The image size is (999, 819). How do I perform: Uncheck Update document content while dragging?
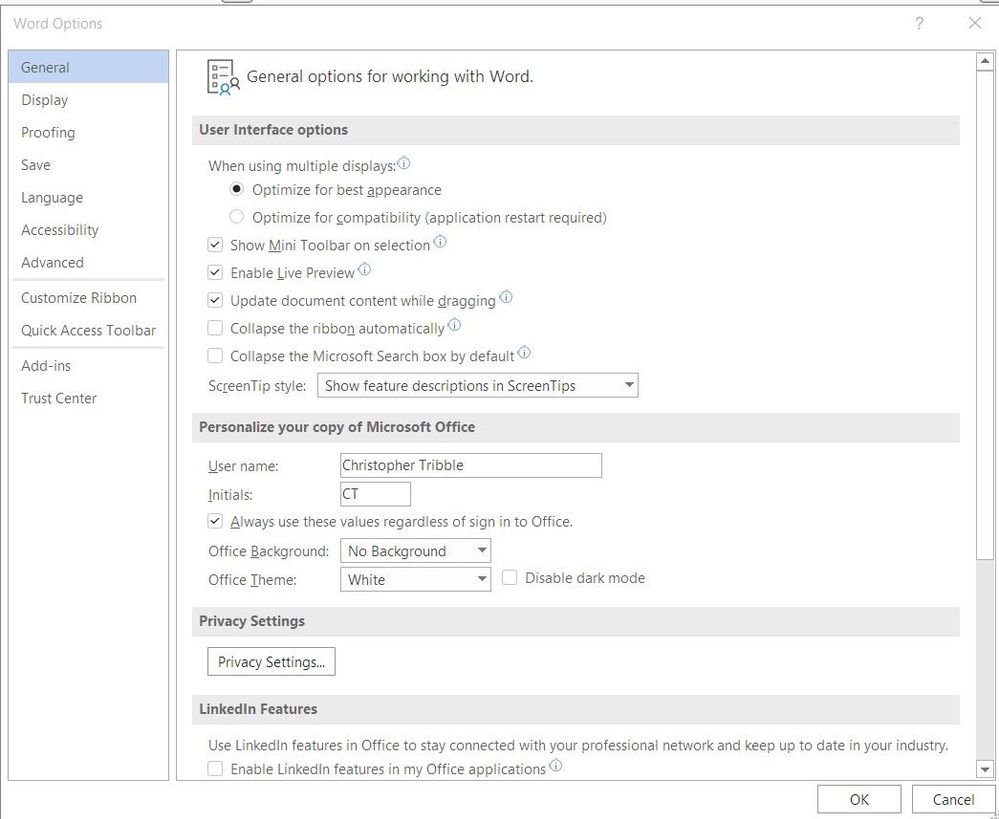215,300
